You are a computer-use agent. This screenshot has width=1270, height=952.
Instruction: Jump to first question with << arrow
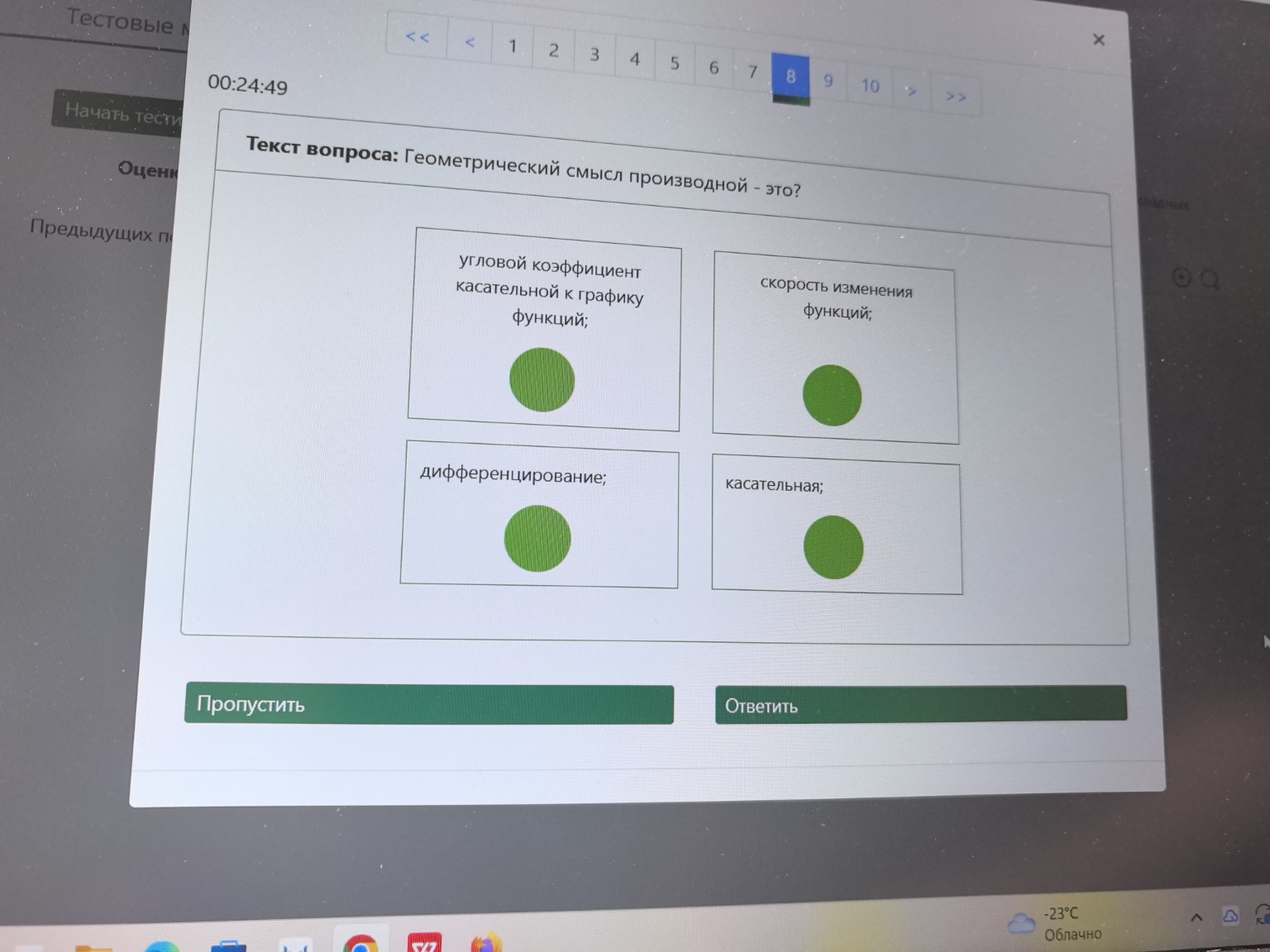point(418,37)
